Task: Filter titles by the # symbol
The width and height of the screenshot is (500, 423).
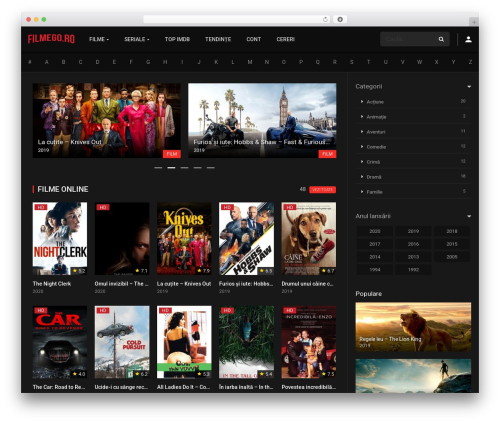Action: pyautogui.click(x=30, y=62)
